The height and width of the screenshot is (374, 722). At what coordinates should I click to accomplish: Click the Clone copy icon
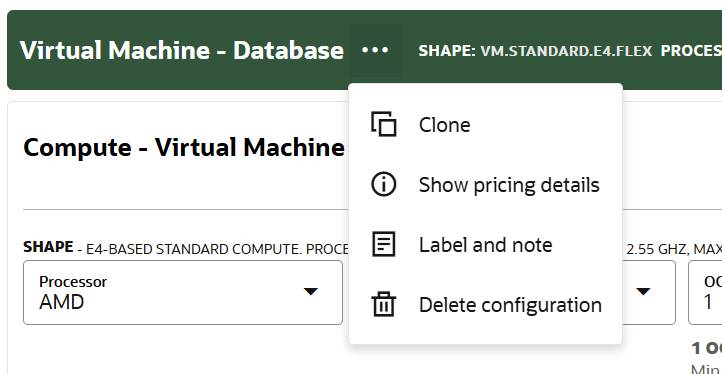384,124
